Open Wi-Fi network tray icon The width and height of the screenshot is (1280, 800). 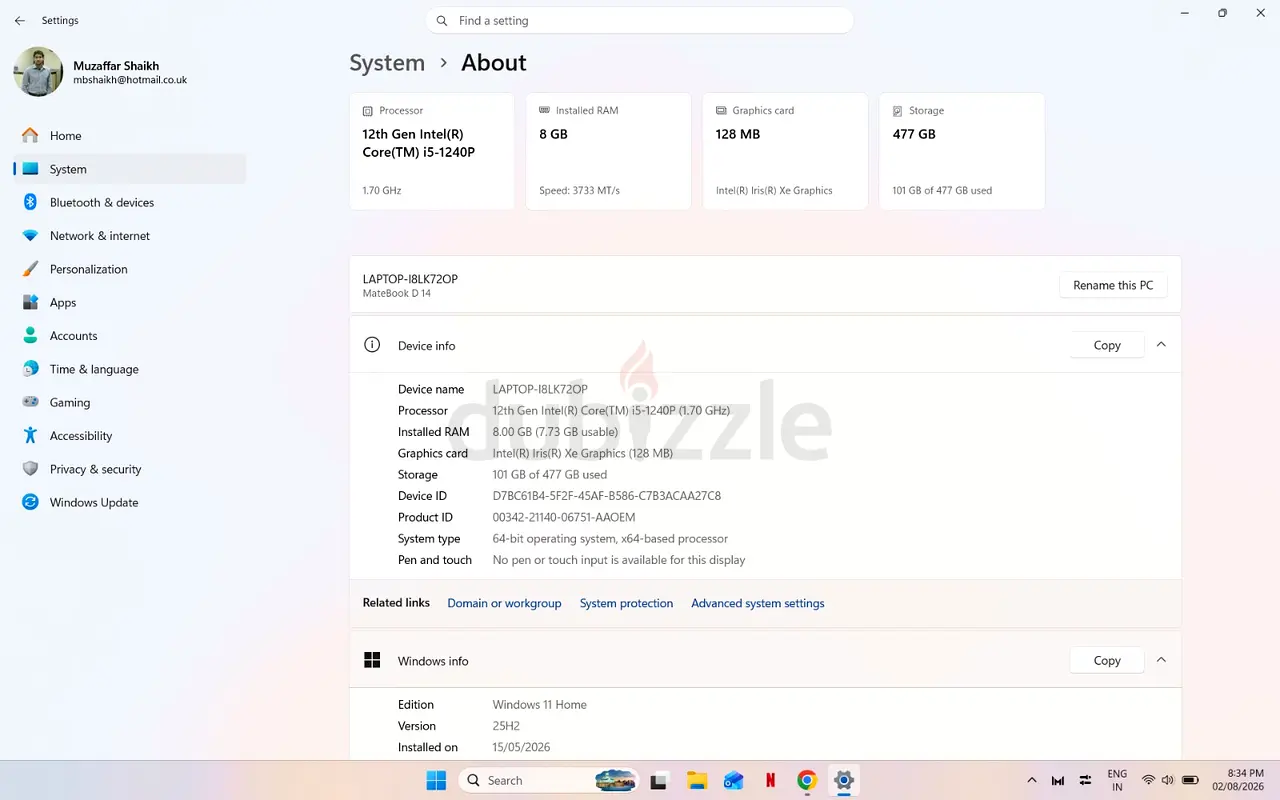pyautogui.click(x=1148, y=780)
